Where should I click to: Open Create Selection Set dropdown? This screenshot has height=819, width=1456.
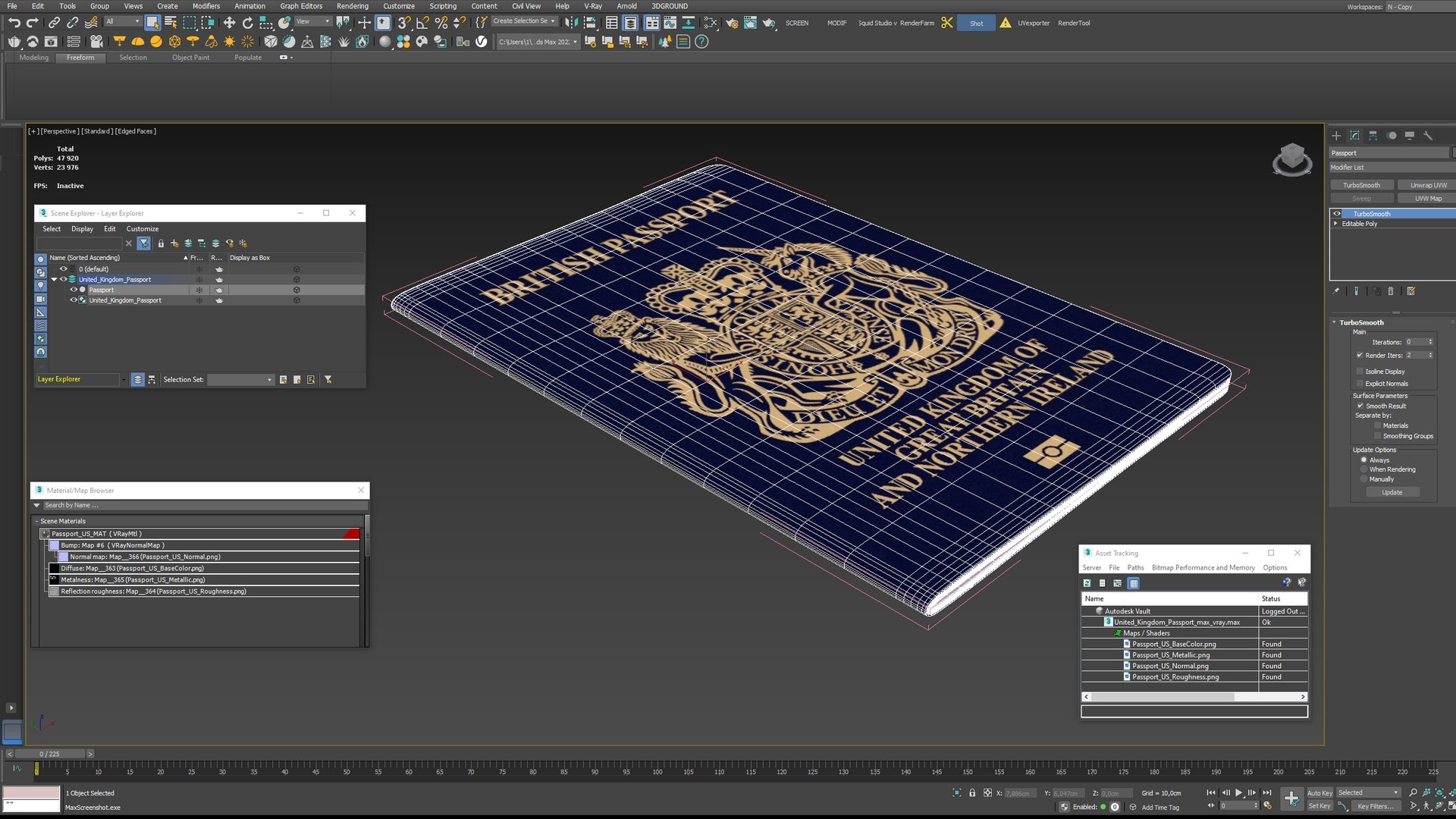coord(524,21)
